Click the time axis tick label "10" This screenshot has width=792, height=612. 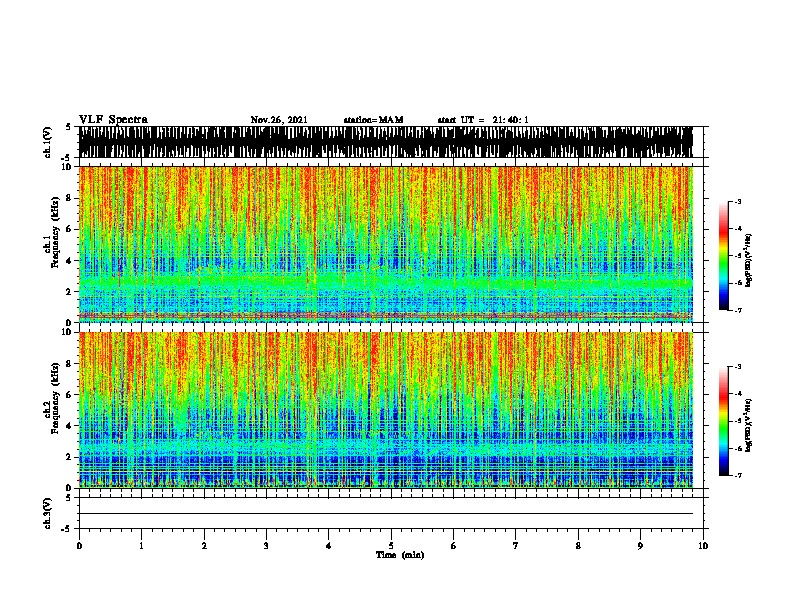point(703,546)
